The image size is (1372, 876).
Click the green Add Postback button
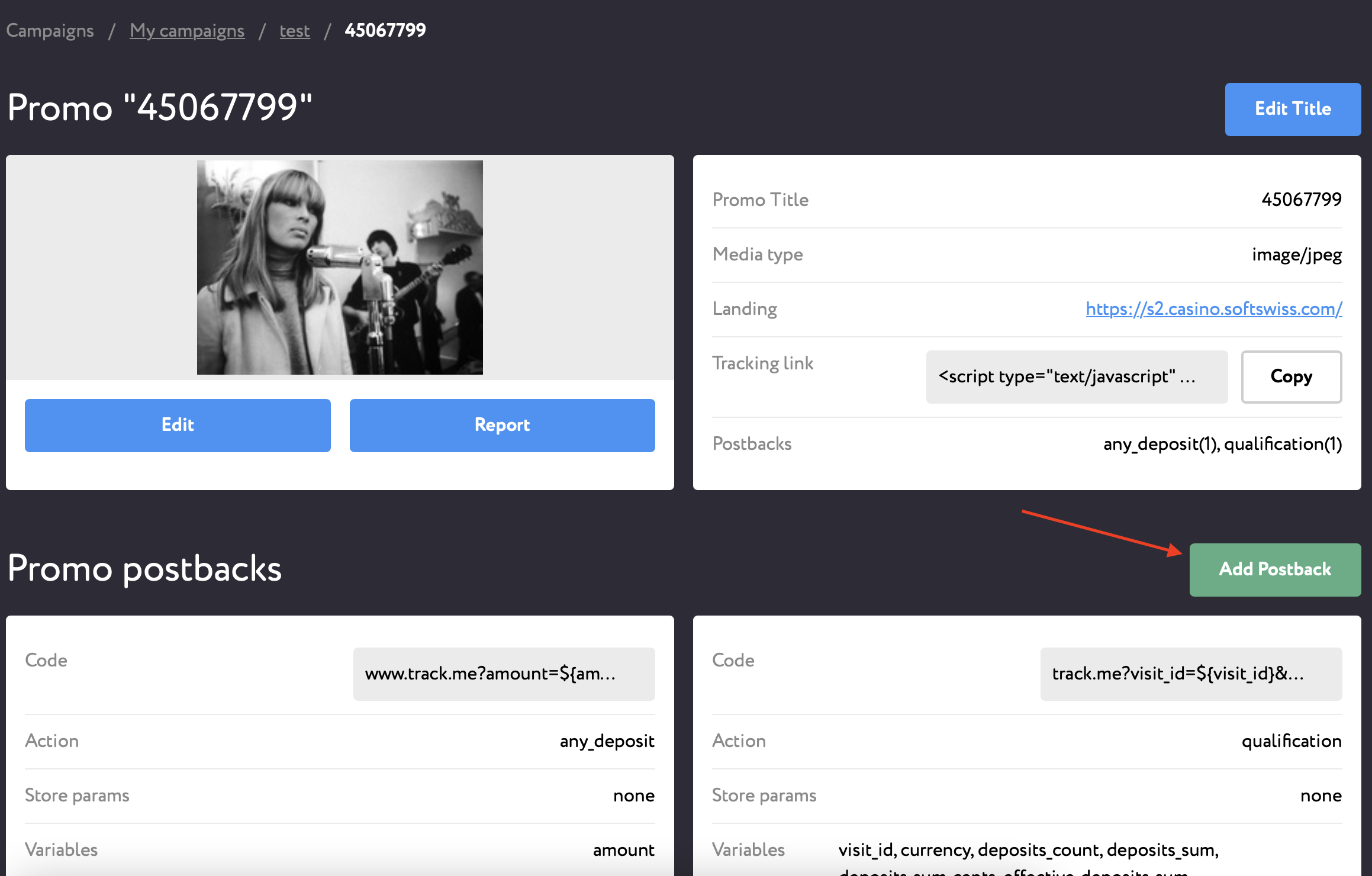[x=1275, y=569]
